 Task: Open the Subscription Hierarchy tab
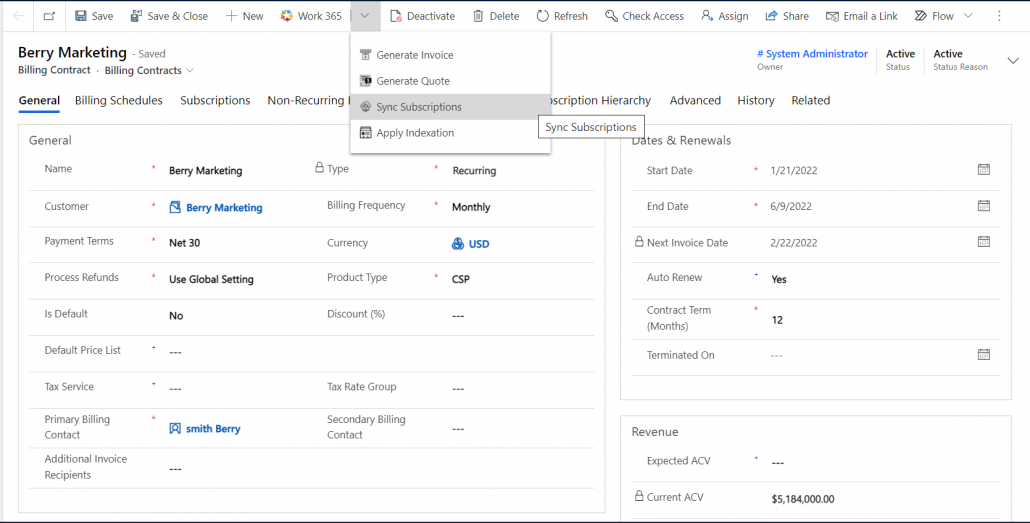pos(601,101)
